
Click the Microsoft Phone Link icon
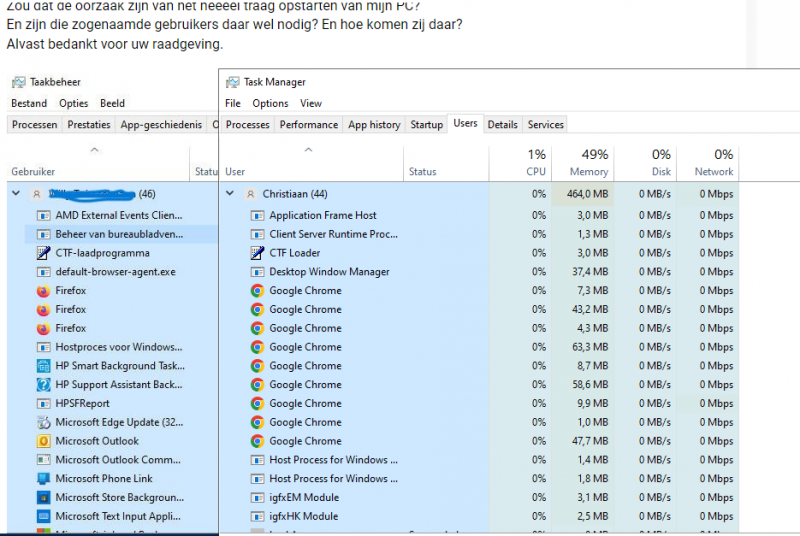pyautogui.click(x=43, y=479)
